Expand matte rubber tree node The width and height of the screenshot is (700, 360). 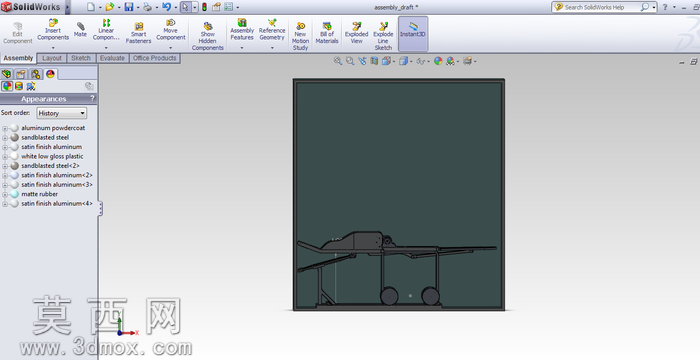pos(5,194)
